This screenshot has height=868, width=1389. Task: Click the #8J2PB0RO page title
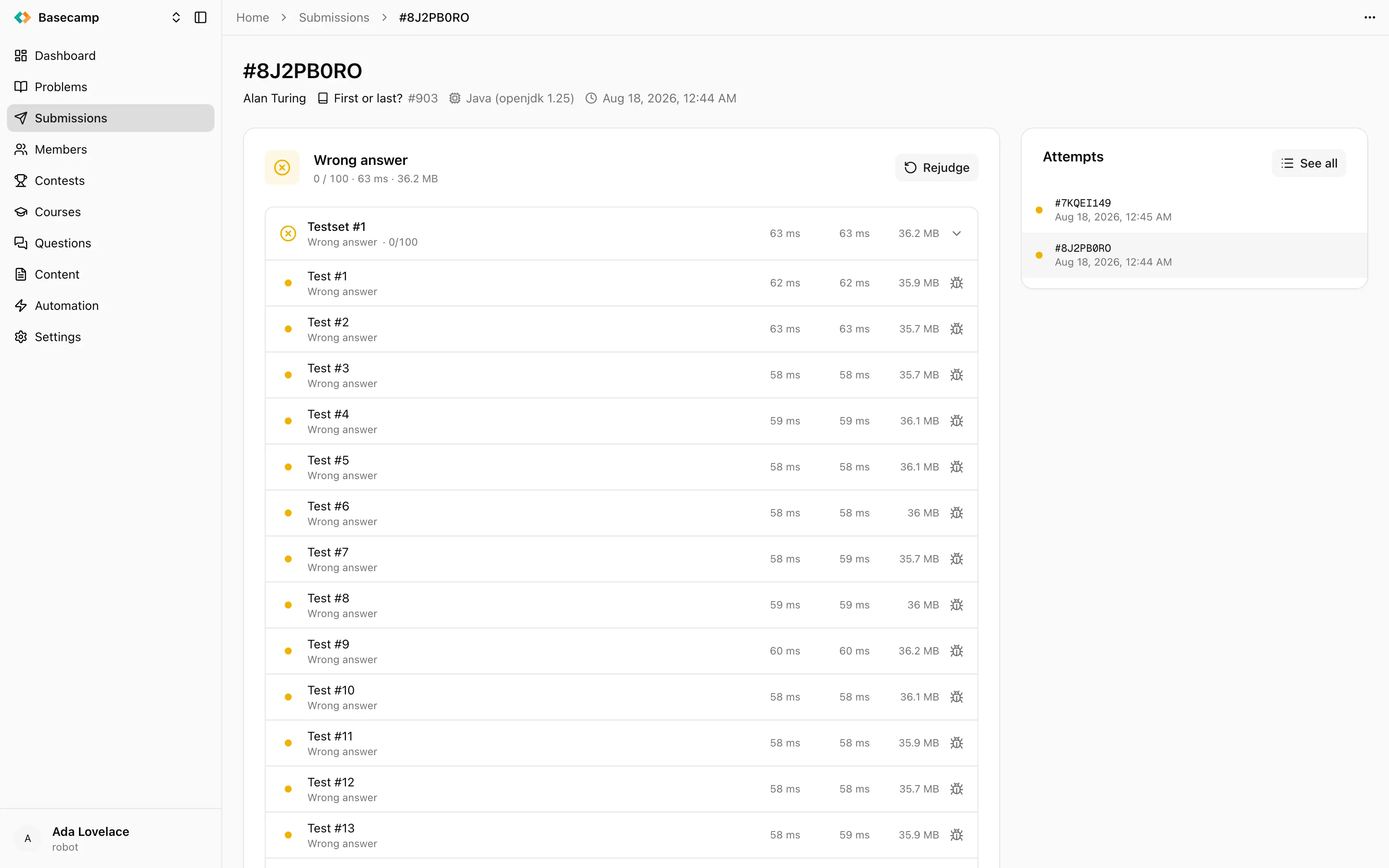(303, 71)
